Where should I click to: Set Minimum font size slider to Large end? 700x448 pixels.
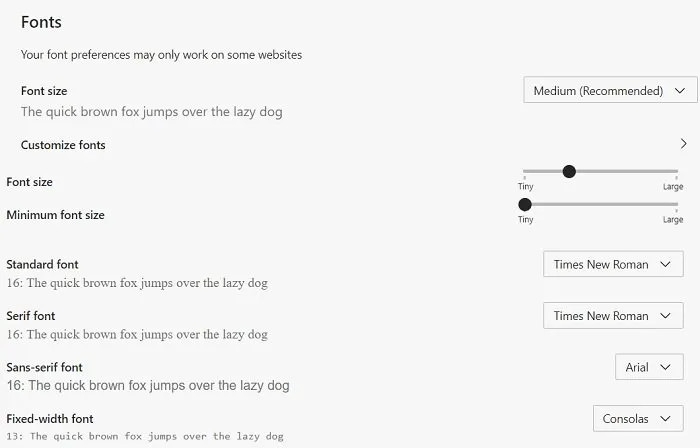click(677, 204)
